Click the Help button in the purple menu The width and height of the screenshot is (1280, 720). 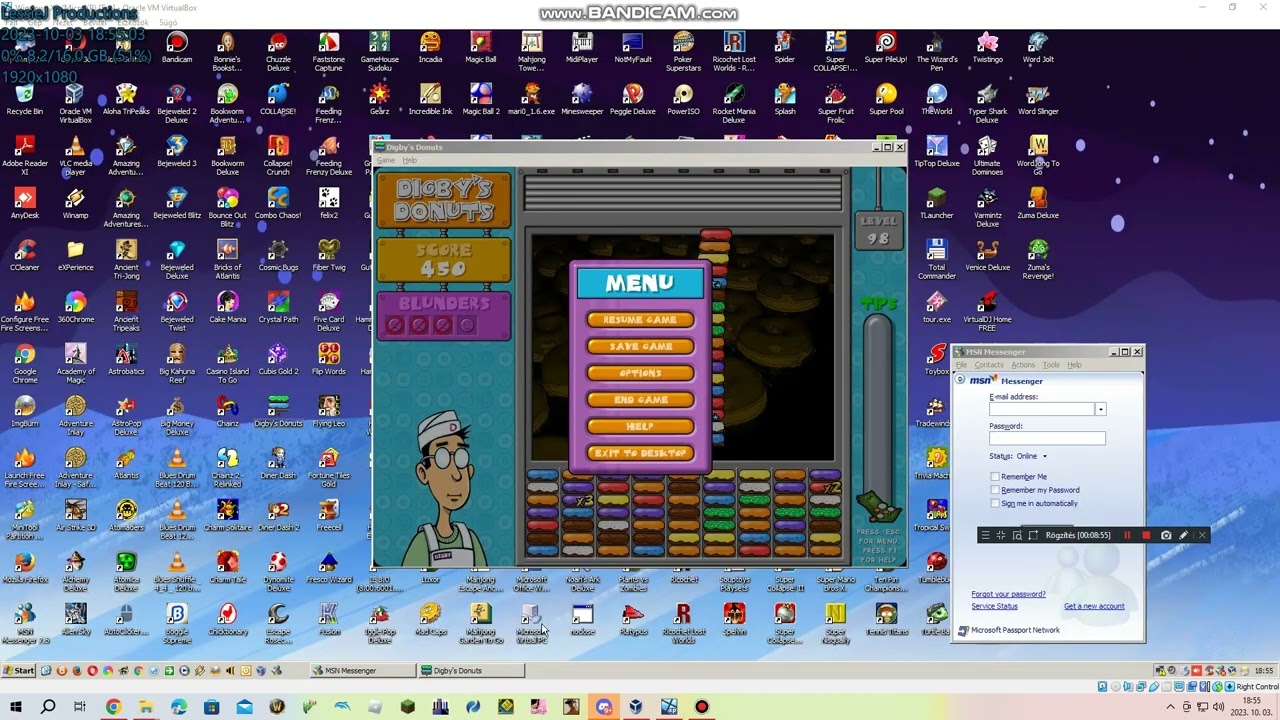(x=640, y=426)
